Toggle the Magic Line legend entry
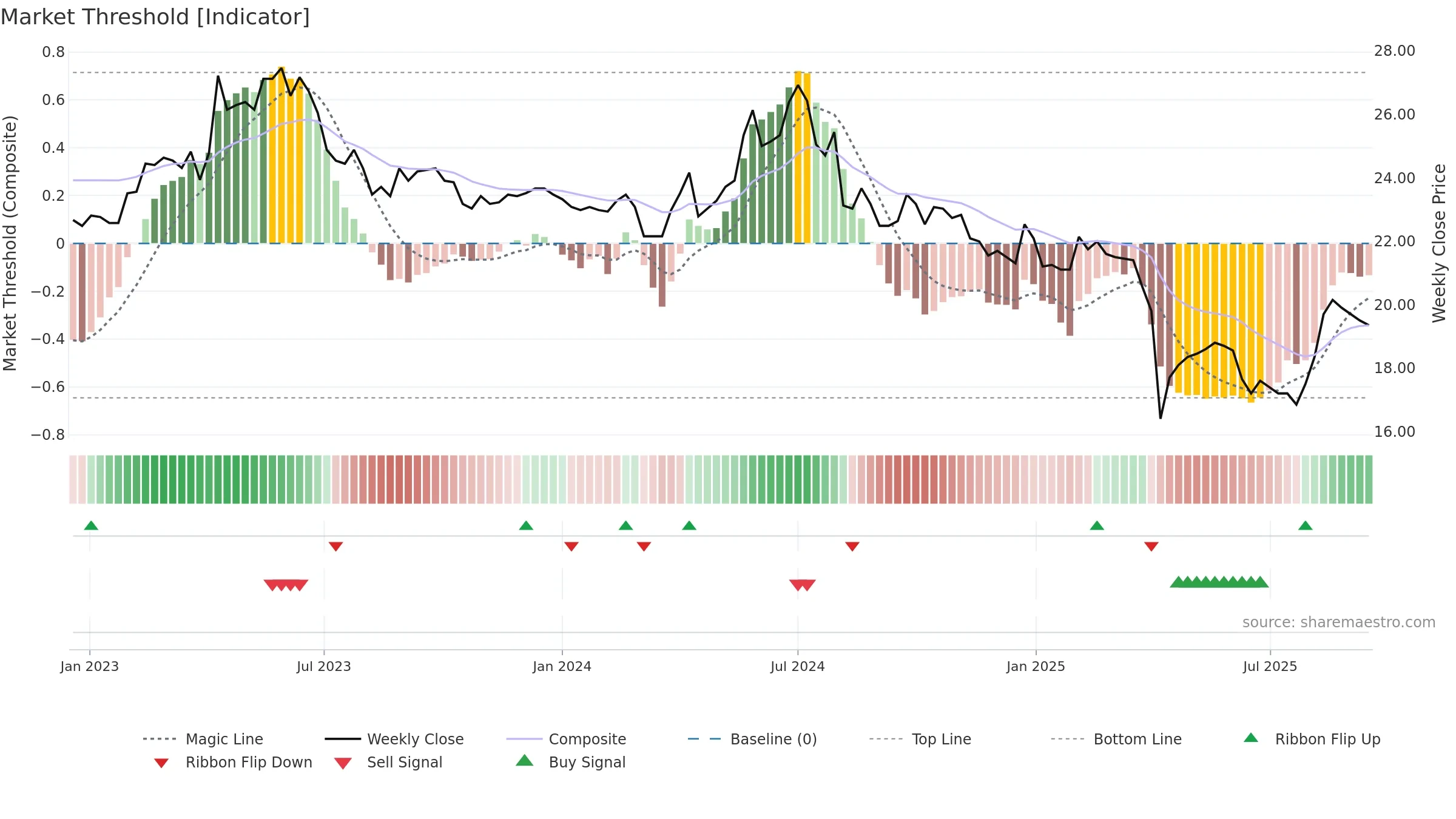 pyautogui.click(x=203, y=739)
